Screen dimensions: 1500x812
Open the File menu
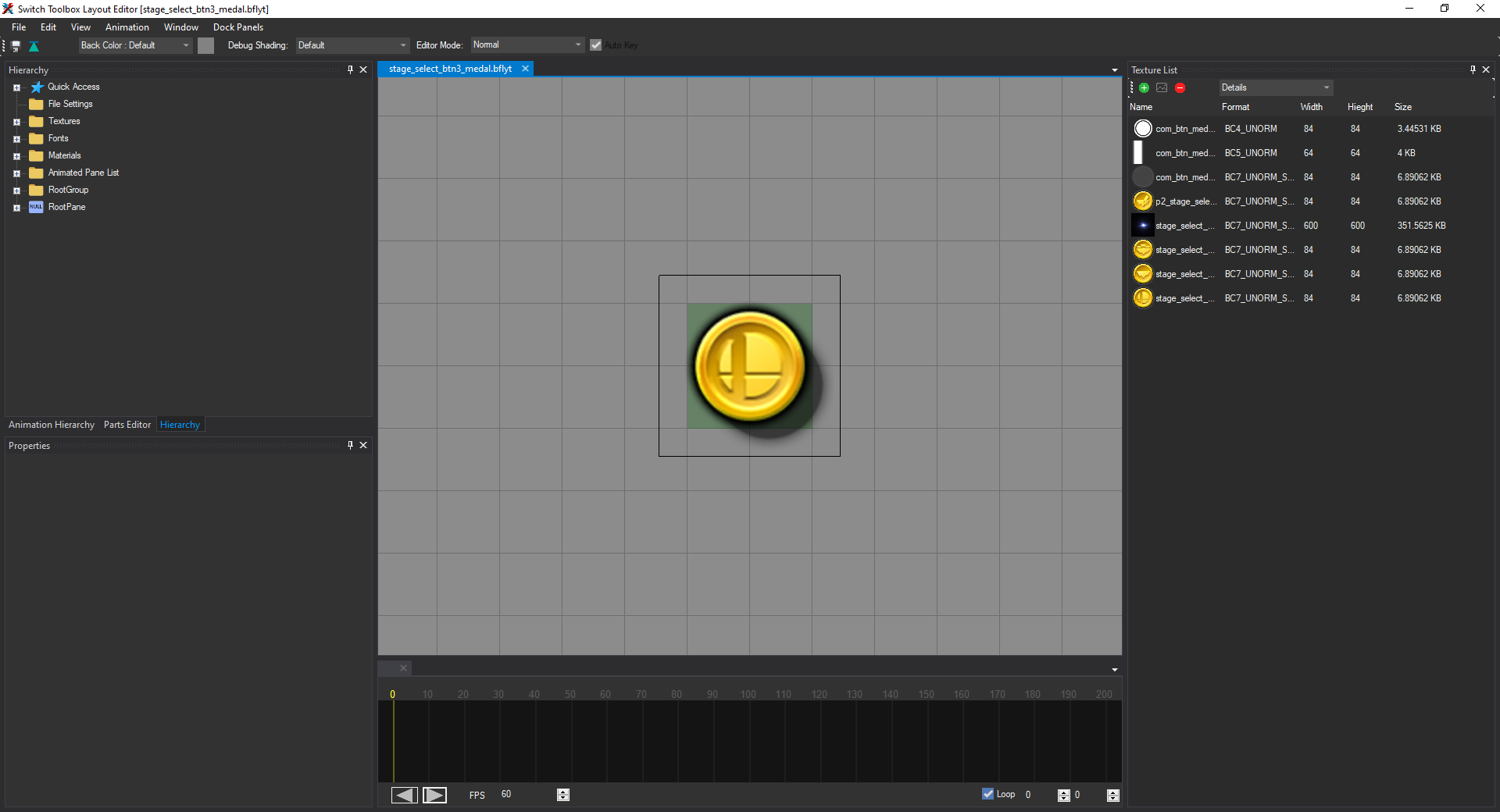point(19,27)
